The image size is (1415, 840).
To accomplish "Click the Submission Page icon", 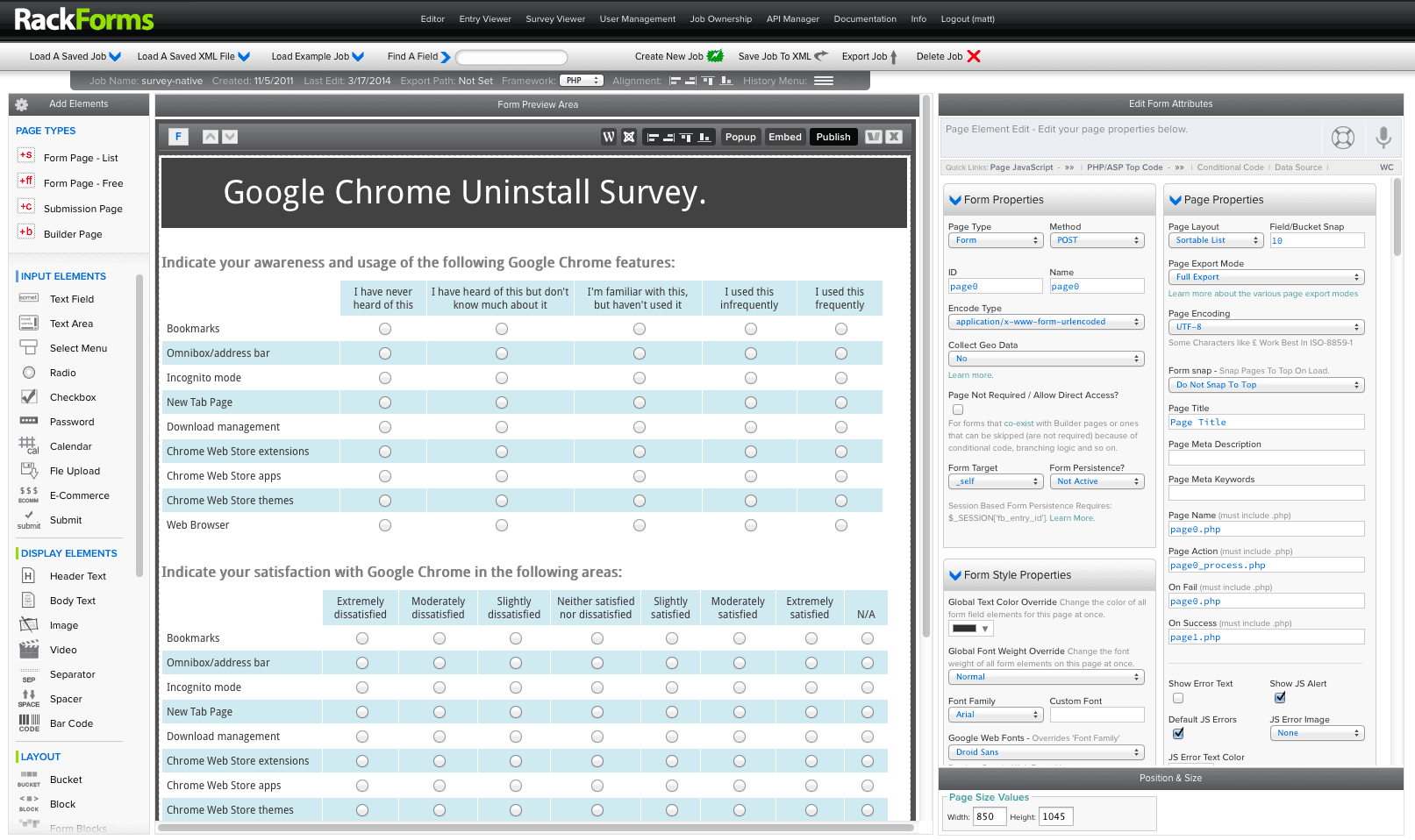I will (26, 207).
